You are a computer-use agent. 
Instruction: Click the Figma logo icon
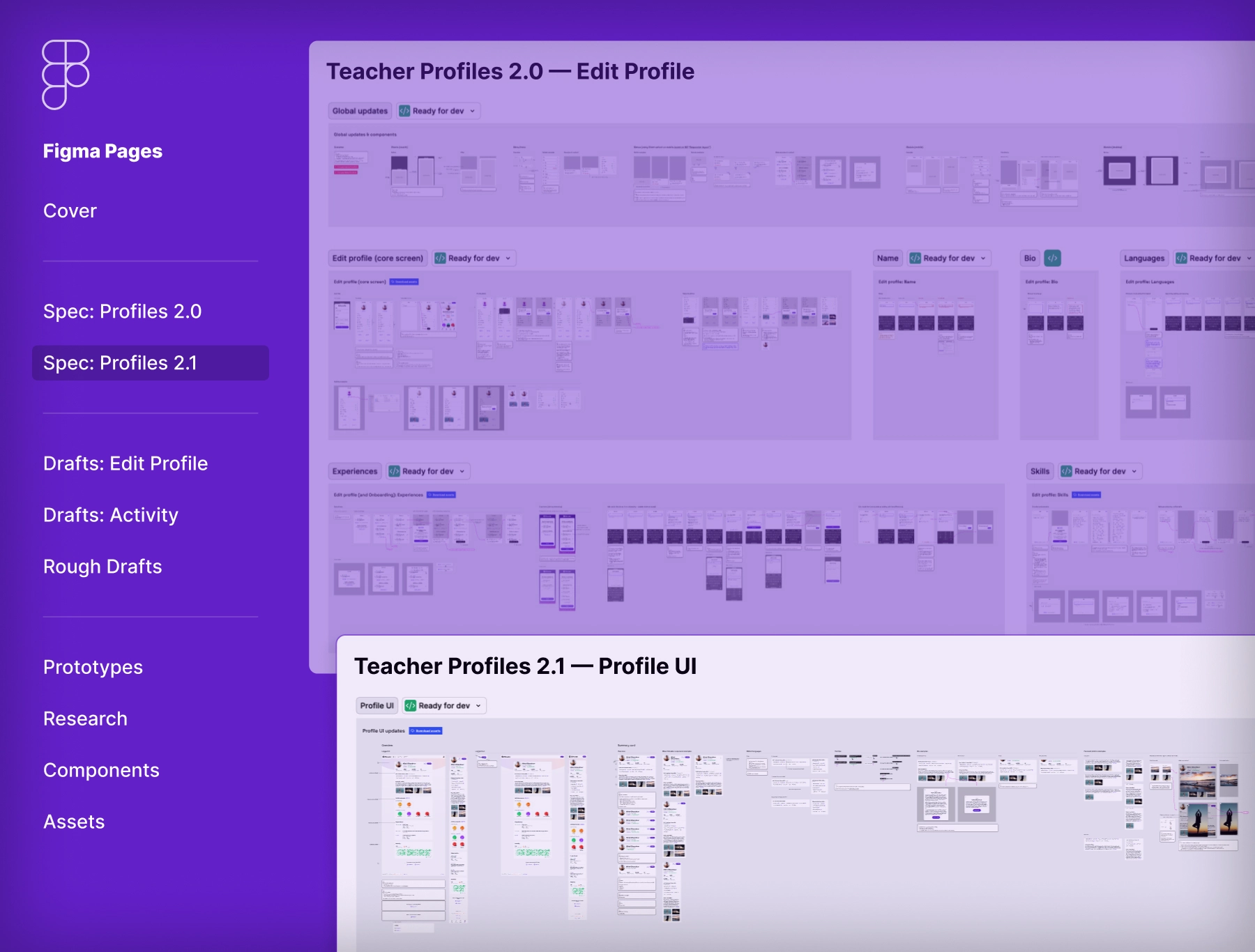click(x=66, y=75)
